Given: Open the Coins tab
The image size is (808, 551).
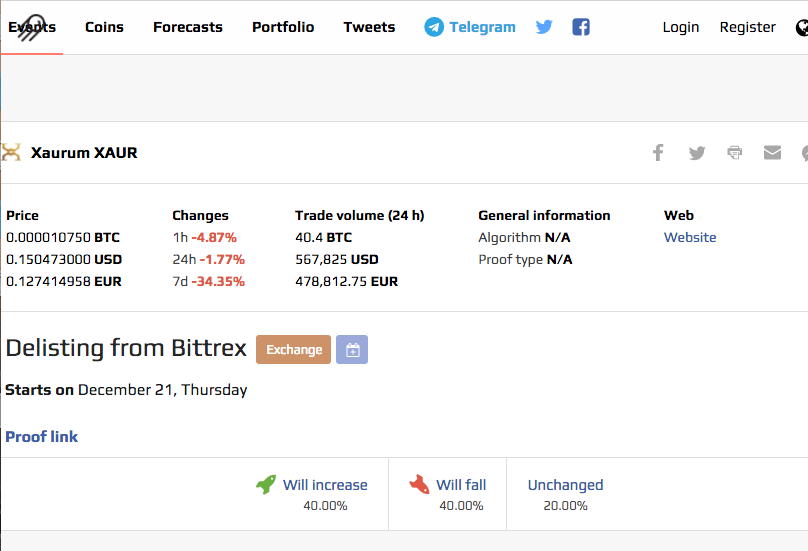Looking at the screenshot, I should tap(104, 27).
